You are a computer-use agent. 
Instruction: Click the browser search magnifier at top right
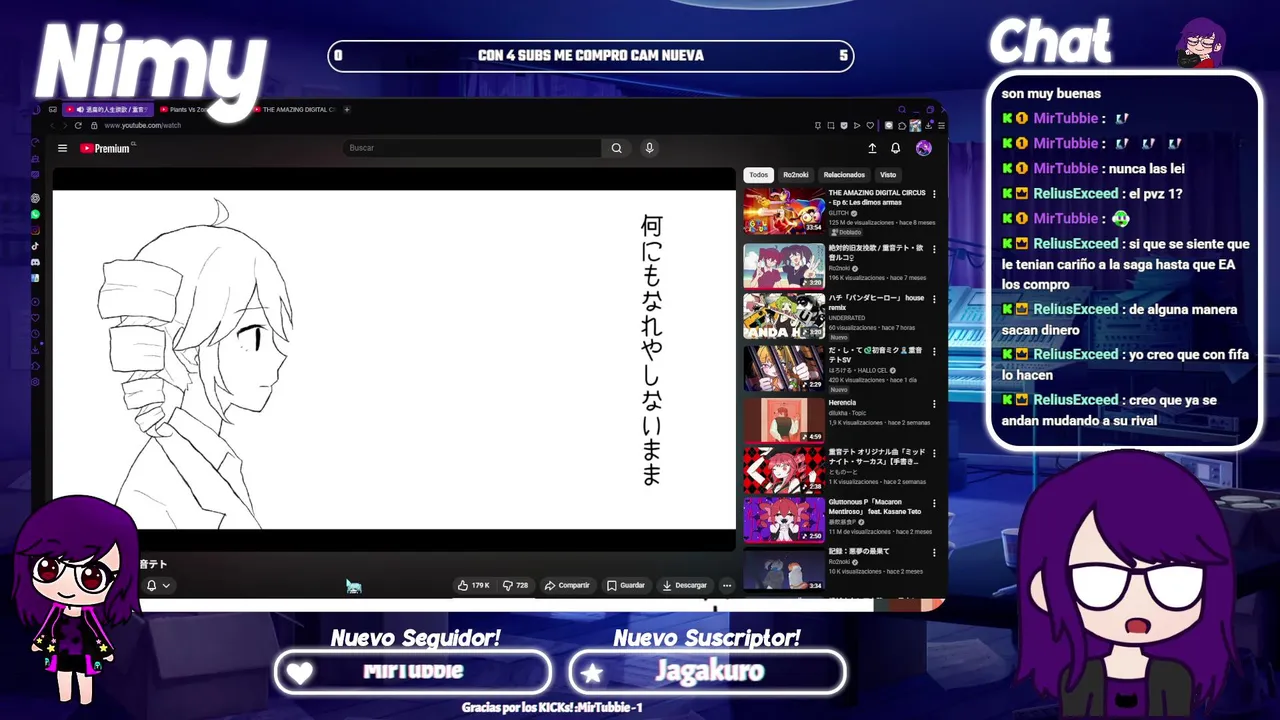point(902,109)
